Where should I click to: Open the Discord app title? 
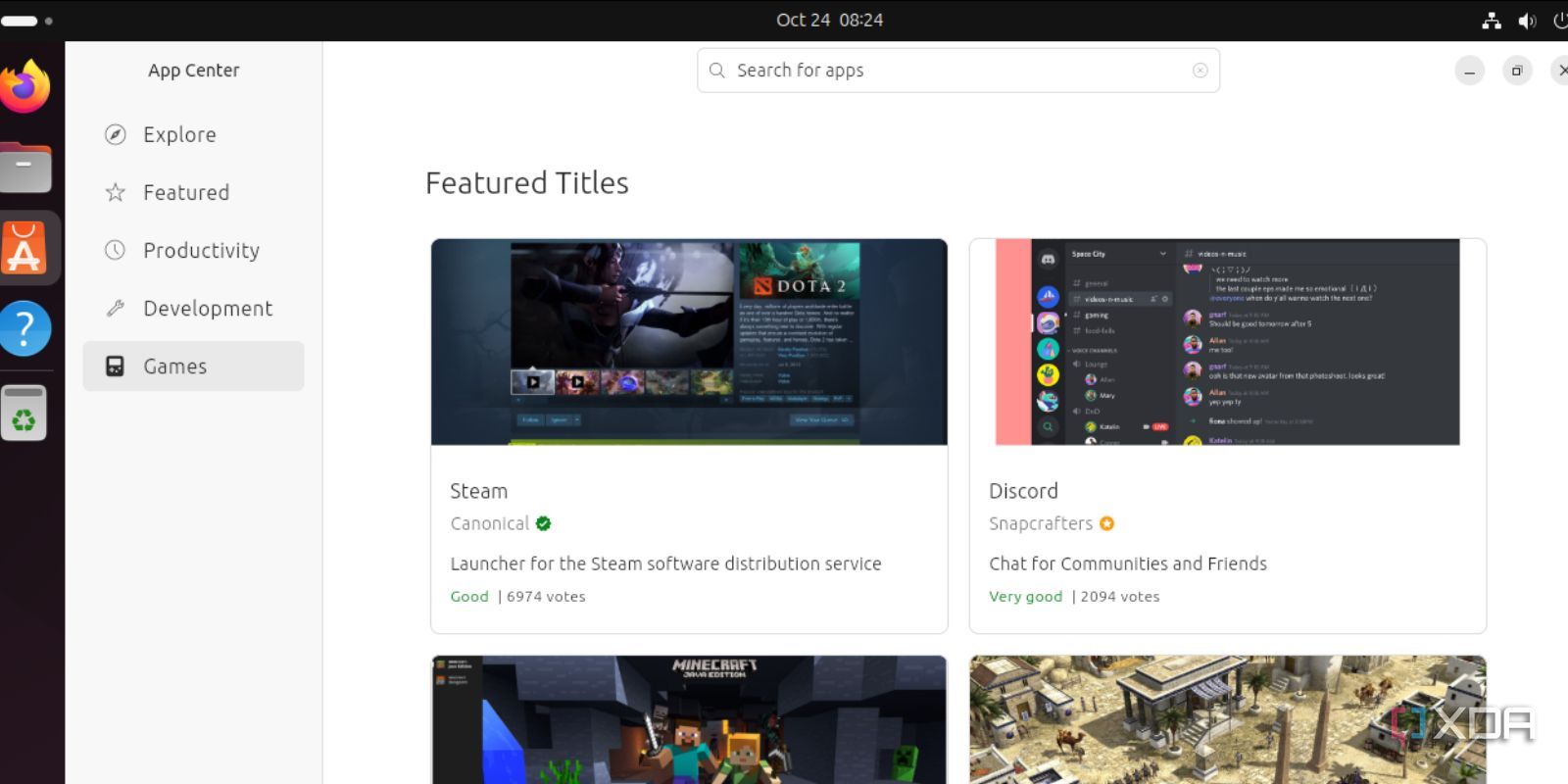1023,491
